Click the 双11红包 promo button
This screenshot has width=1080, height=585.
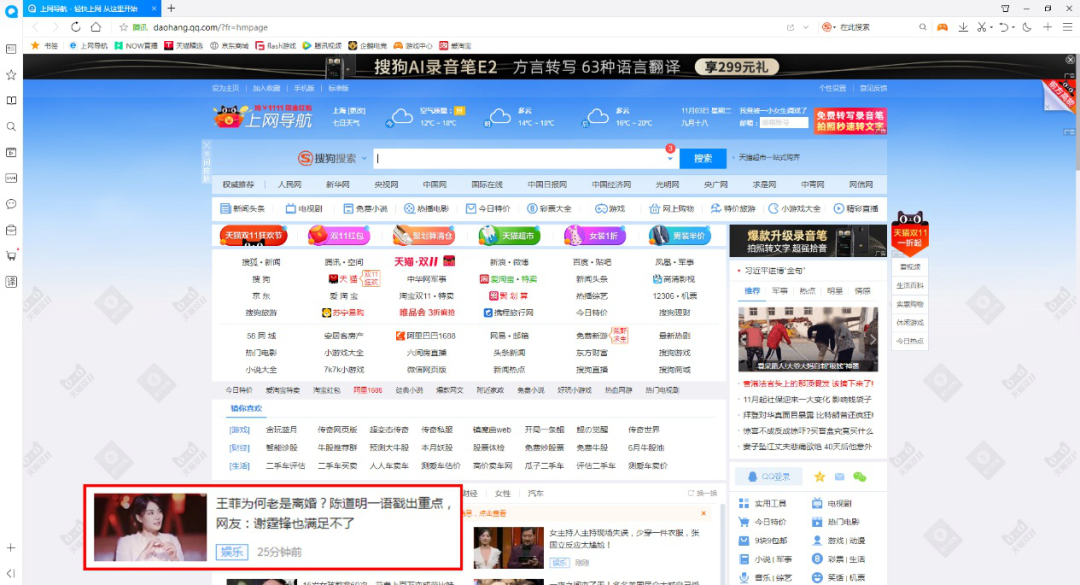pos(339,236)
